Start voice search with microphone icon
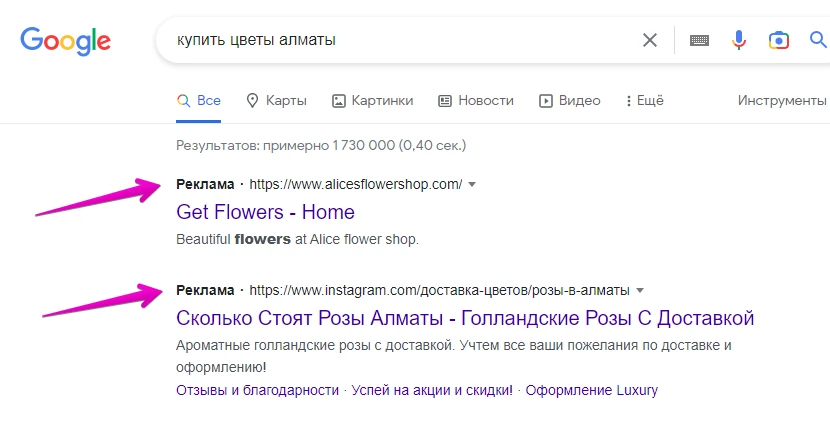The image size is (830, 430). click(x=738, y=40)
